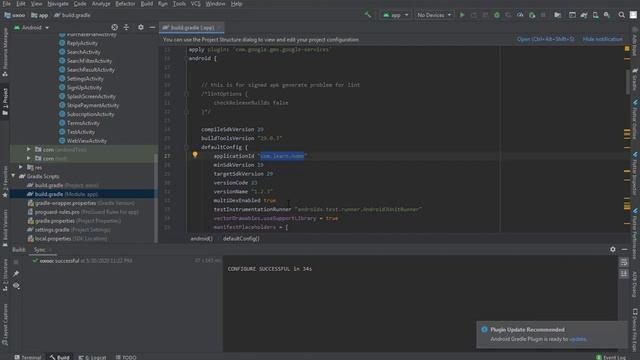Open the VCS menu
The width and height of the screenshot is (640, 360).
(x=196, y=4)
